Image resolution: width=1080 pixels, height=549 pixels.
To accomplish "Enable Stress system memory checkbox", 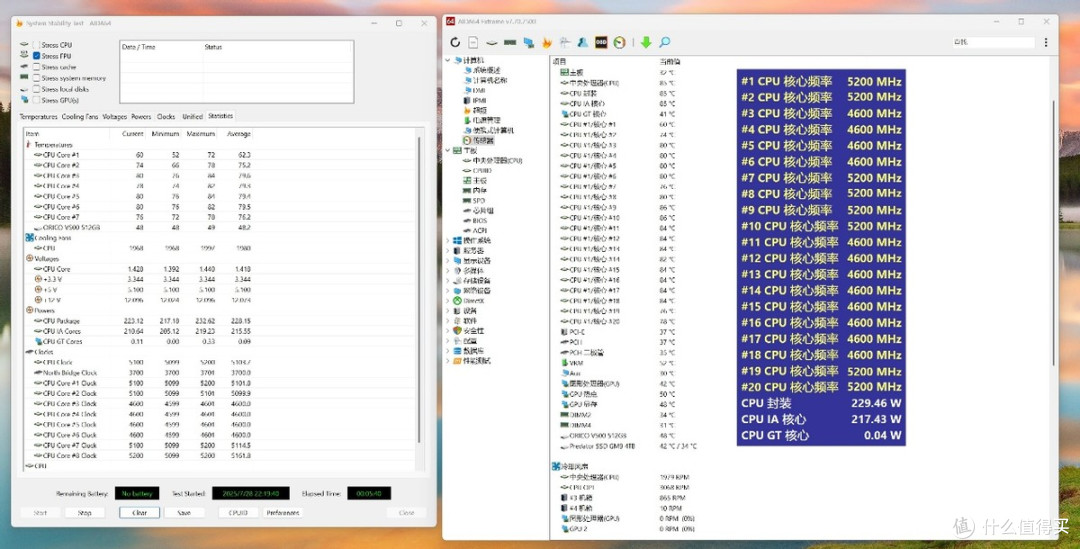I will (37, 78).
